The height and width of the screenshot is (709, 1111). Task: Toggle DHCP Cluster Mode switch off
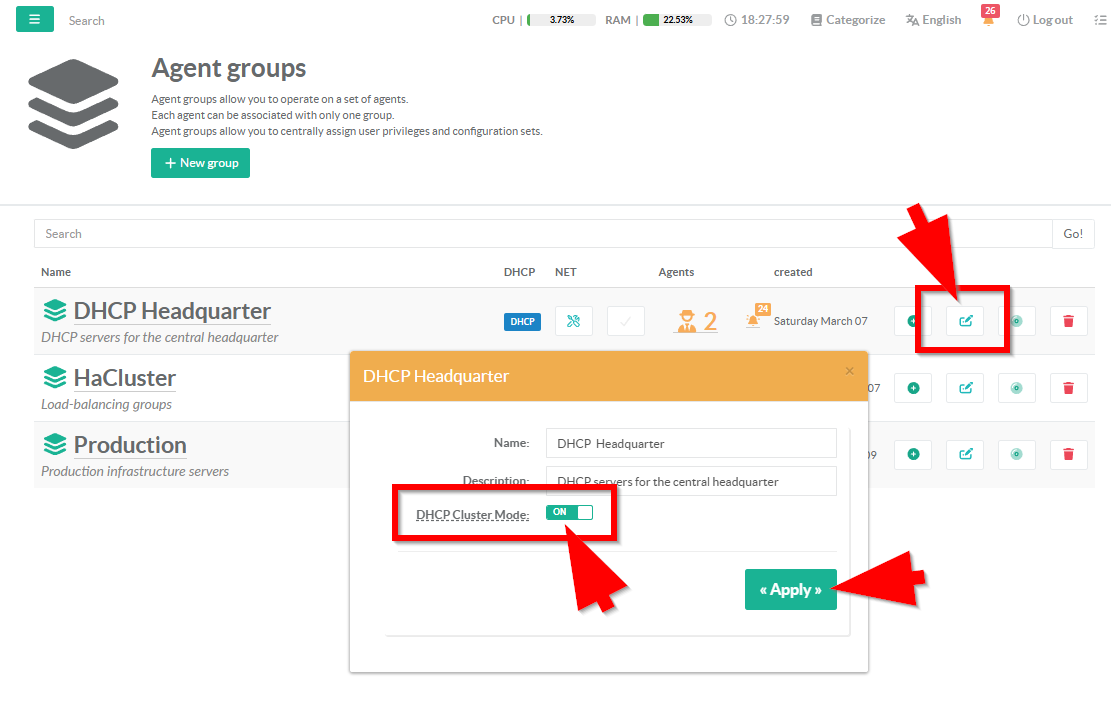tap(569, 512)
